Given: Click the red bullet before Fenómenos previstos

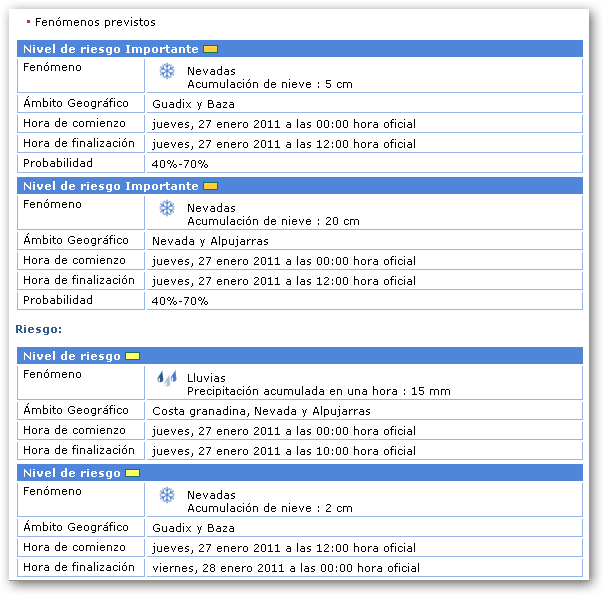Looking at the screenshot, I should 28,22.
